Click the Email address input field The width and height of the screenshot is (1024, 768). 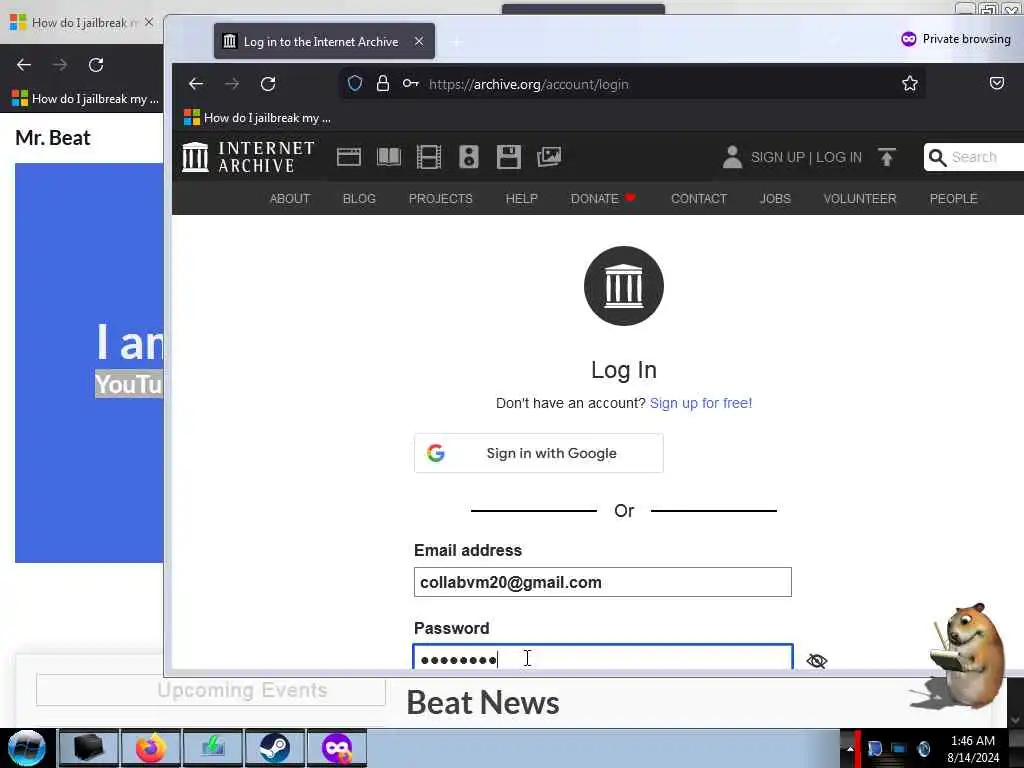click(603, 582)
